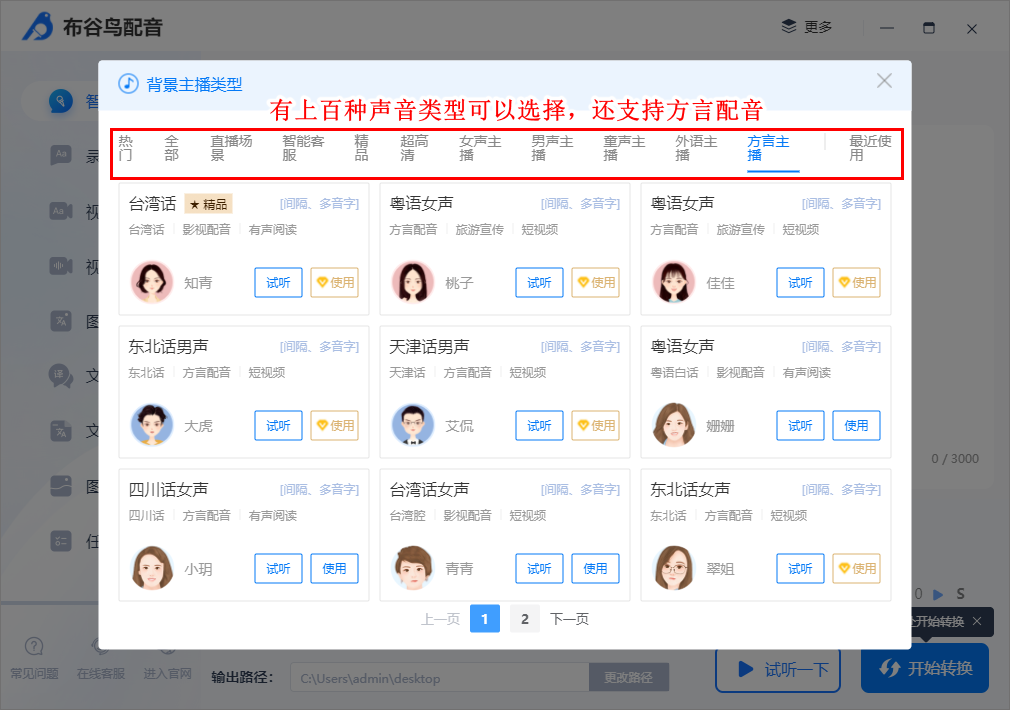Preview 青青 voice with 试听
Image resolution: width=1010 pixels, height=710 pixels.
[539, 569]
